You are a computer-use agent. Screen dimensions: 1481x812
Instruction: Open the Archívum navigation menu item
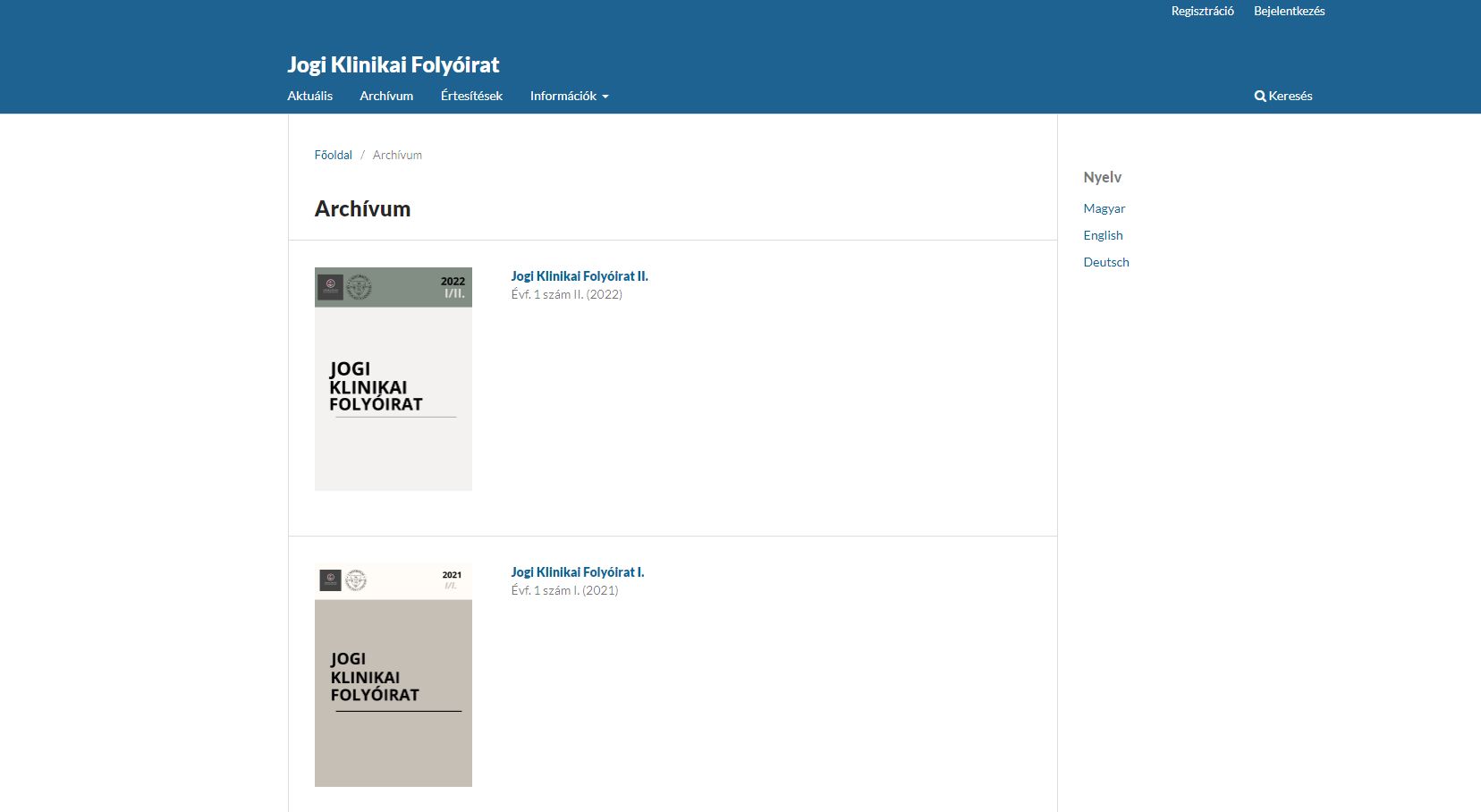coord(386,96)
